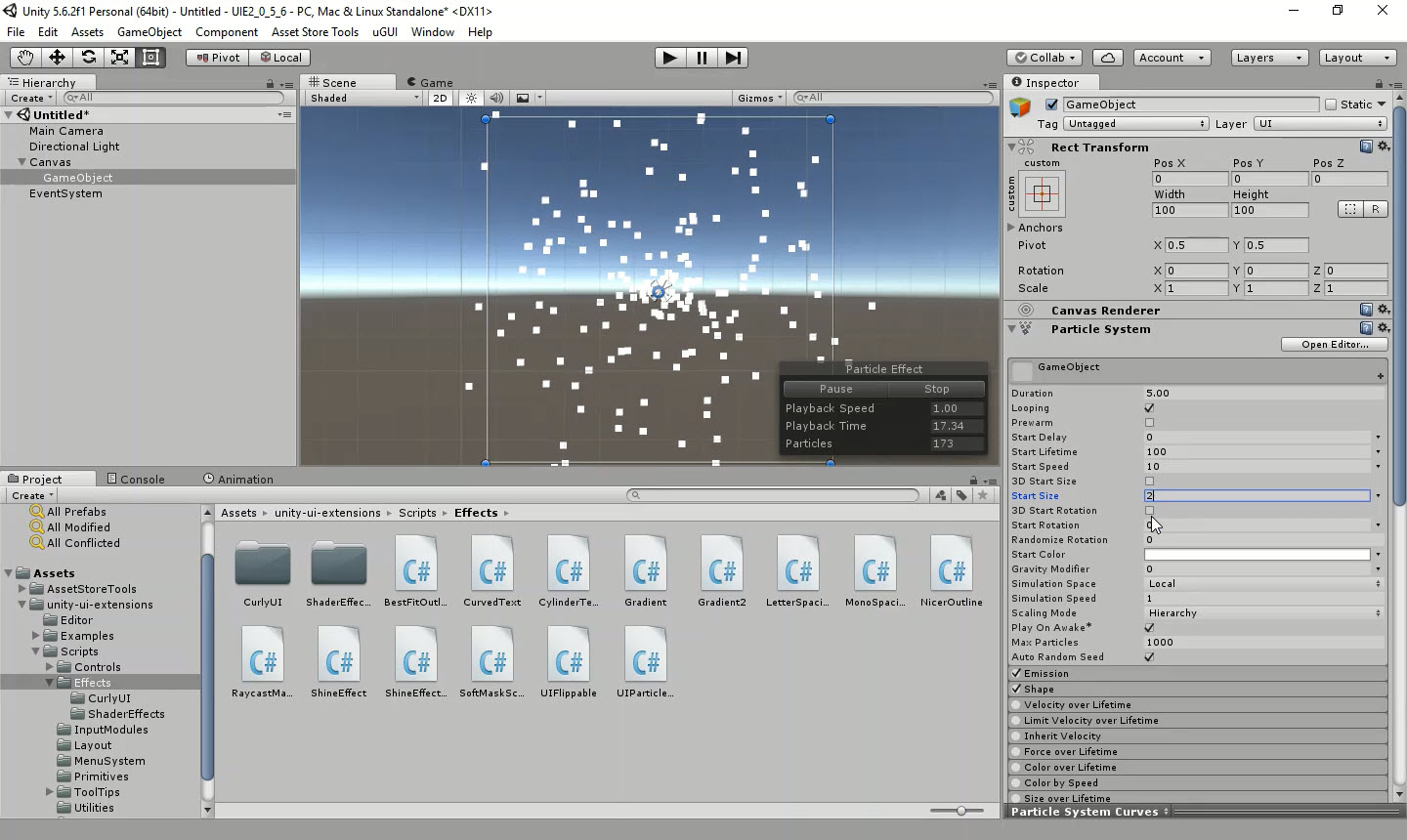Stop the particle effect preview
This screenshot has width=1407, height=840.
936,389
